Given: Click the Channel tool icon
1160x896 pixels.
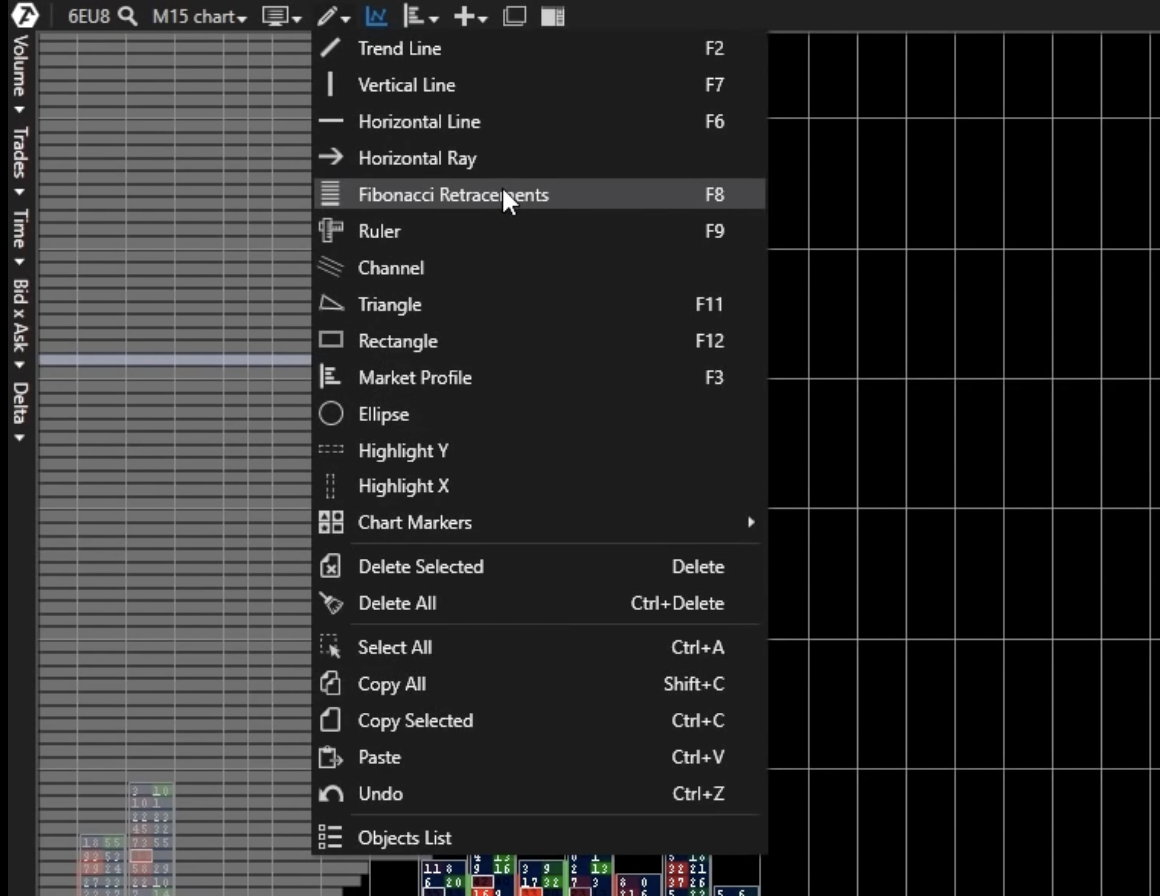Looking at the screenshot, I should tap(331, 267).
